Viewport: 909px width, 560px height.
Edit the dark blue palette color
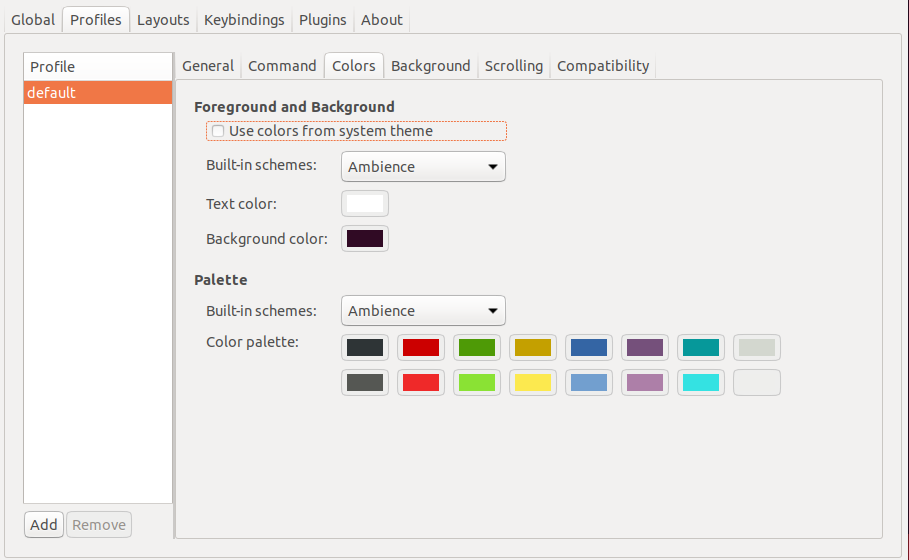[588, 348]
